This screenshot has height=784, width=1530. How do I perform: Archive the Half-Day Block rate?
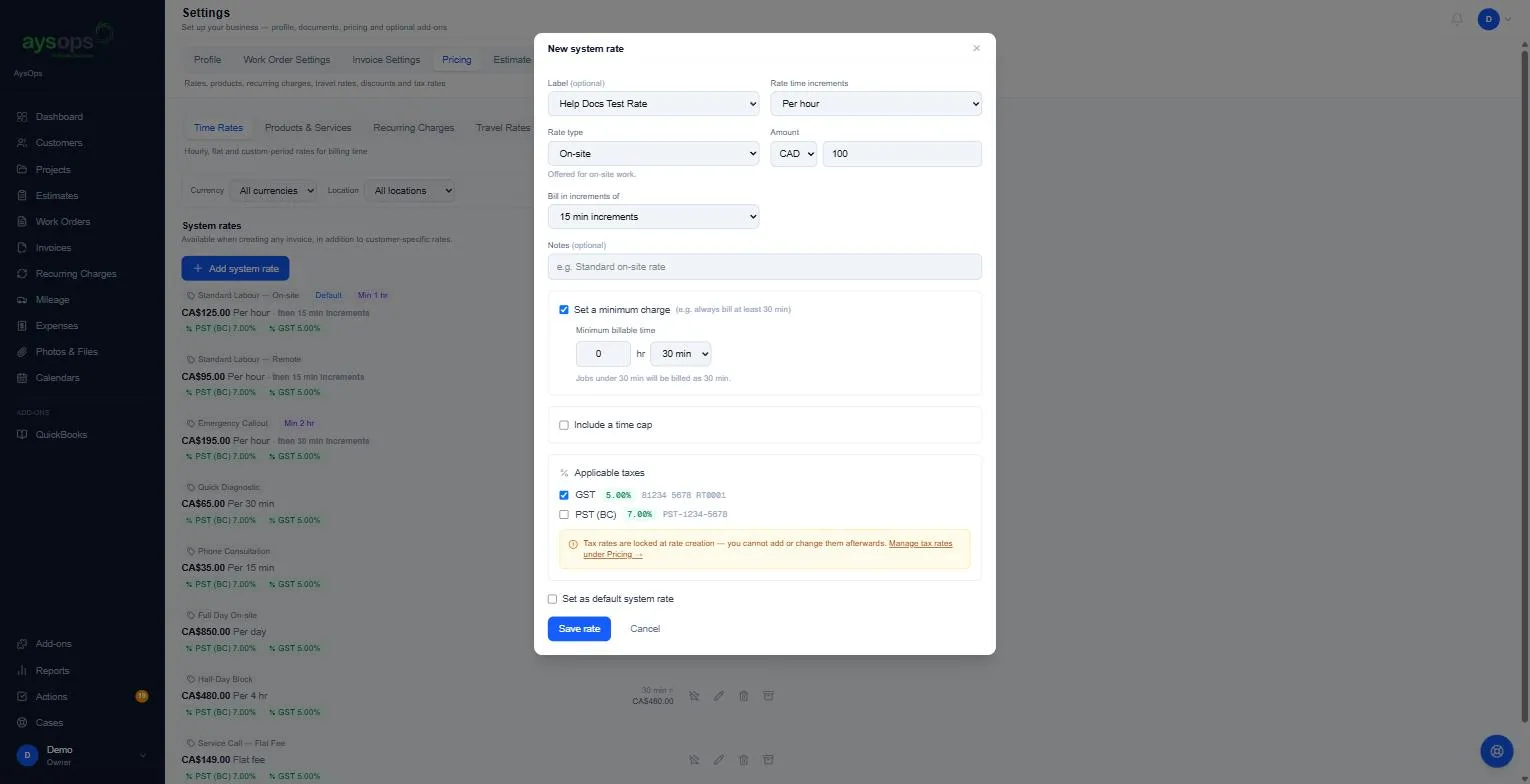[x=768, y=696]
